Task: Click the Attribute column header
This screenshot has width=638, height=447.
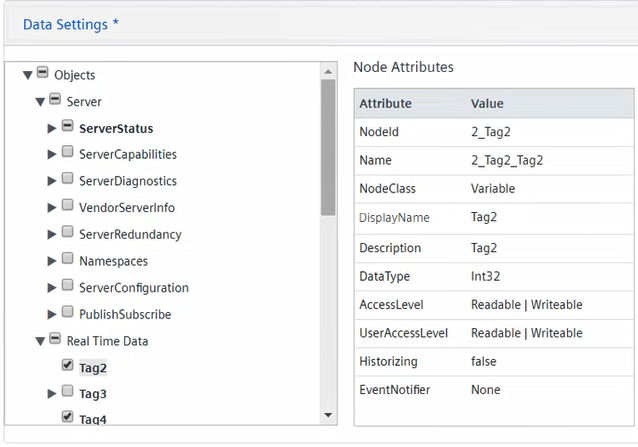Action: (385, 103)
